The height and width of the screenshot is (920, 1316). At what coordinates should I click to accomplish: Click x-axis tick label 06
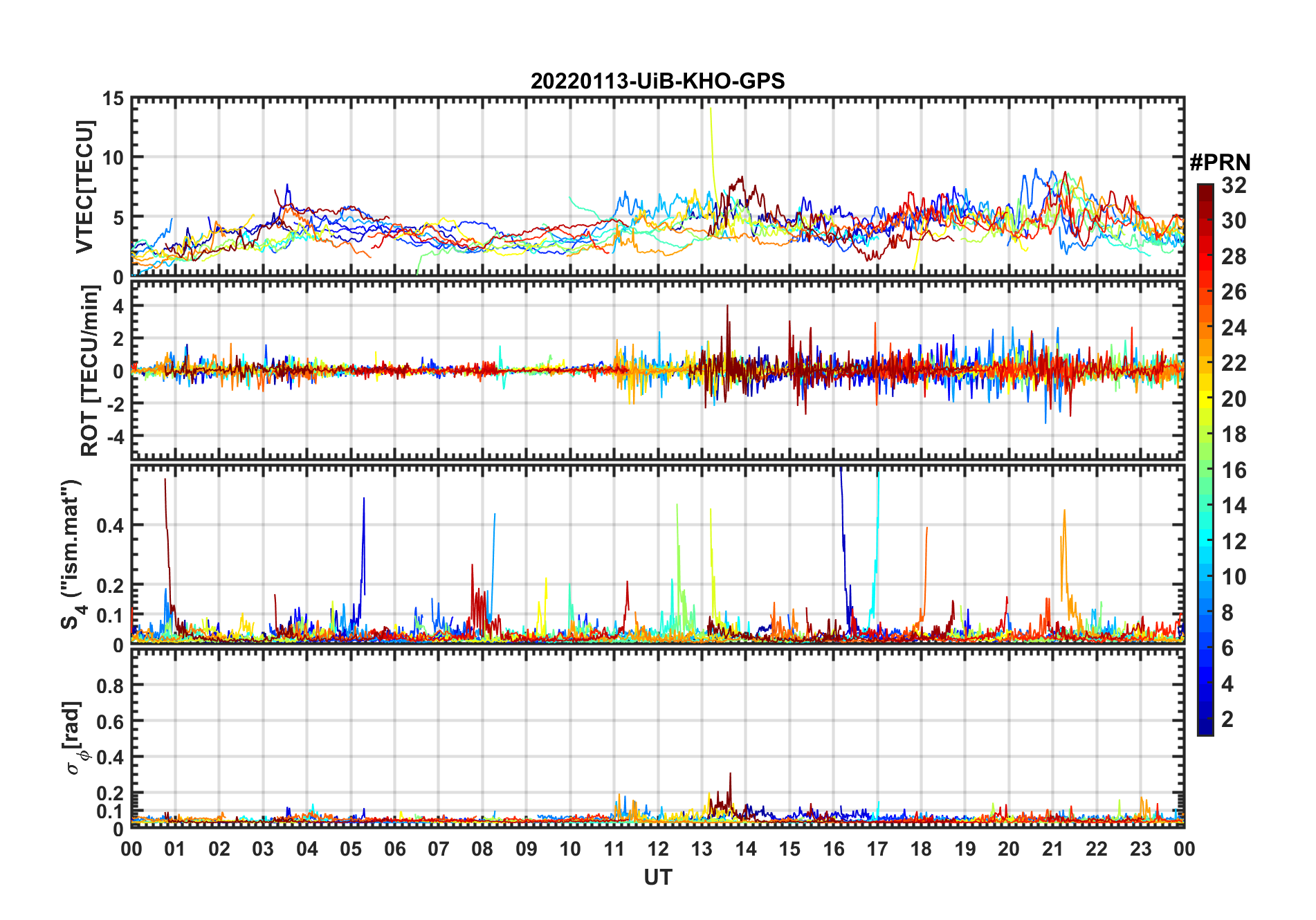tap(394, 849)
